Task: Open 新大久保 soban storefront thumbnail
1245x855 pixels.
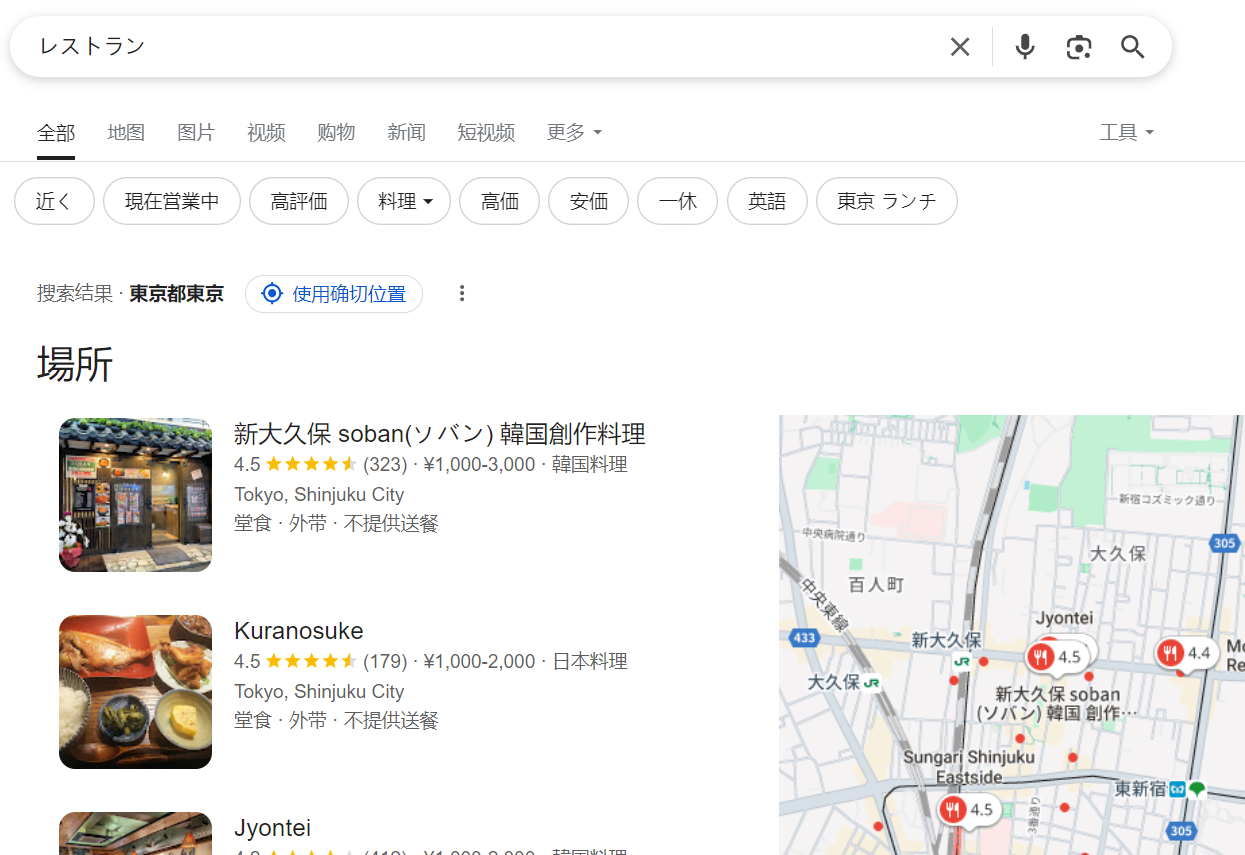Action: pos(135,495)
